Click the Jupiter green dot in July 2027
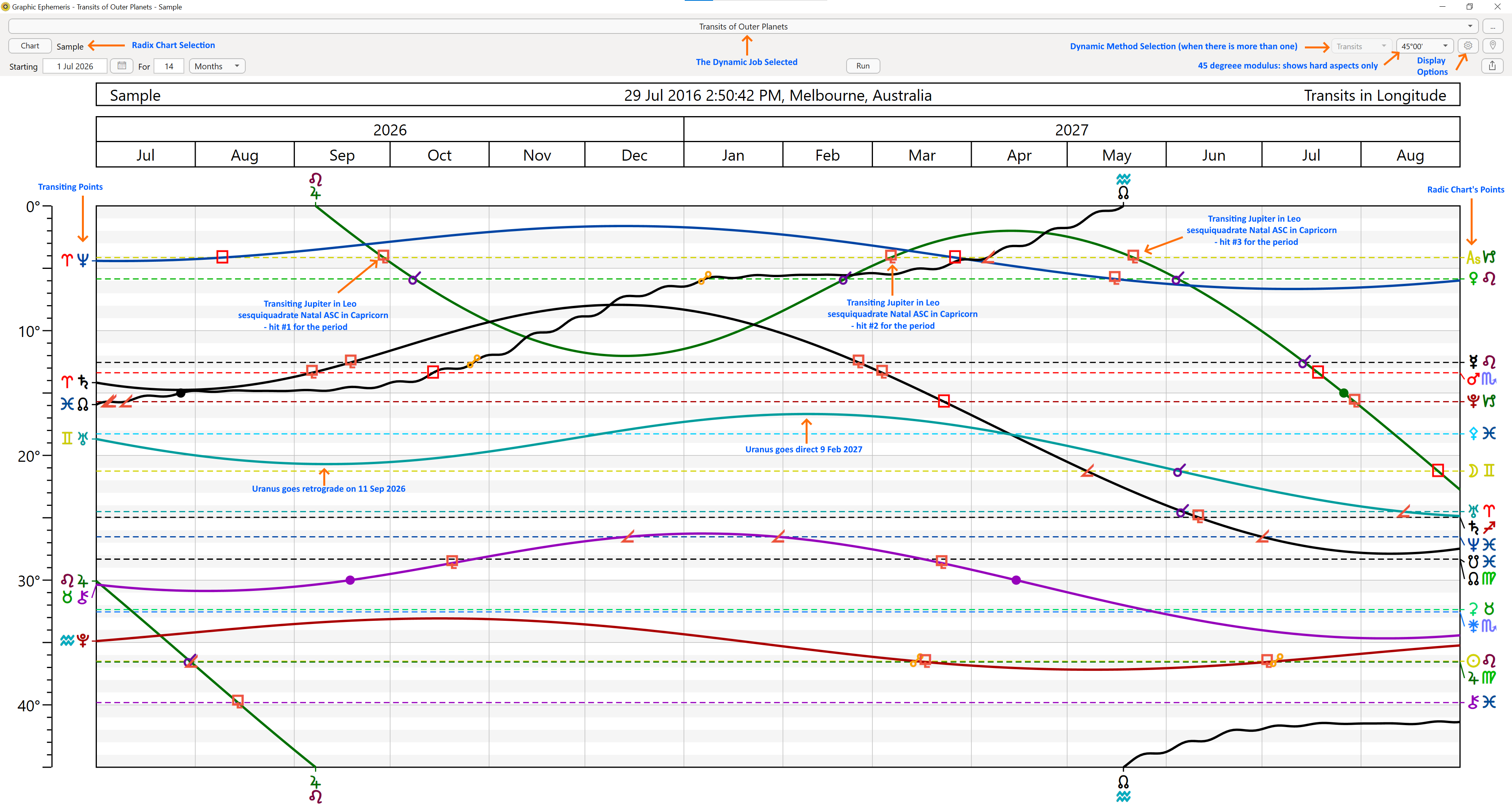The height and width of the screenshot is (807, 1512). (x=1343, y=392)
